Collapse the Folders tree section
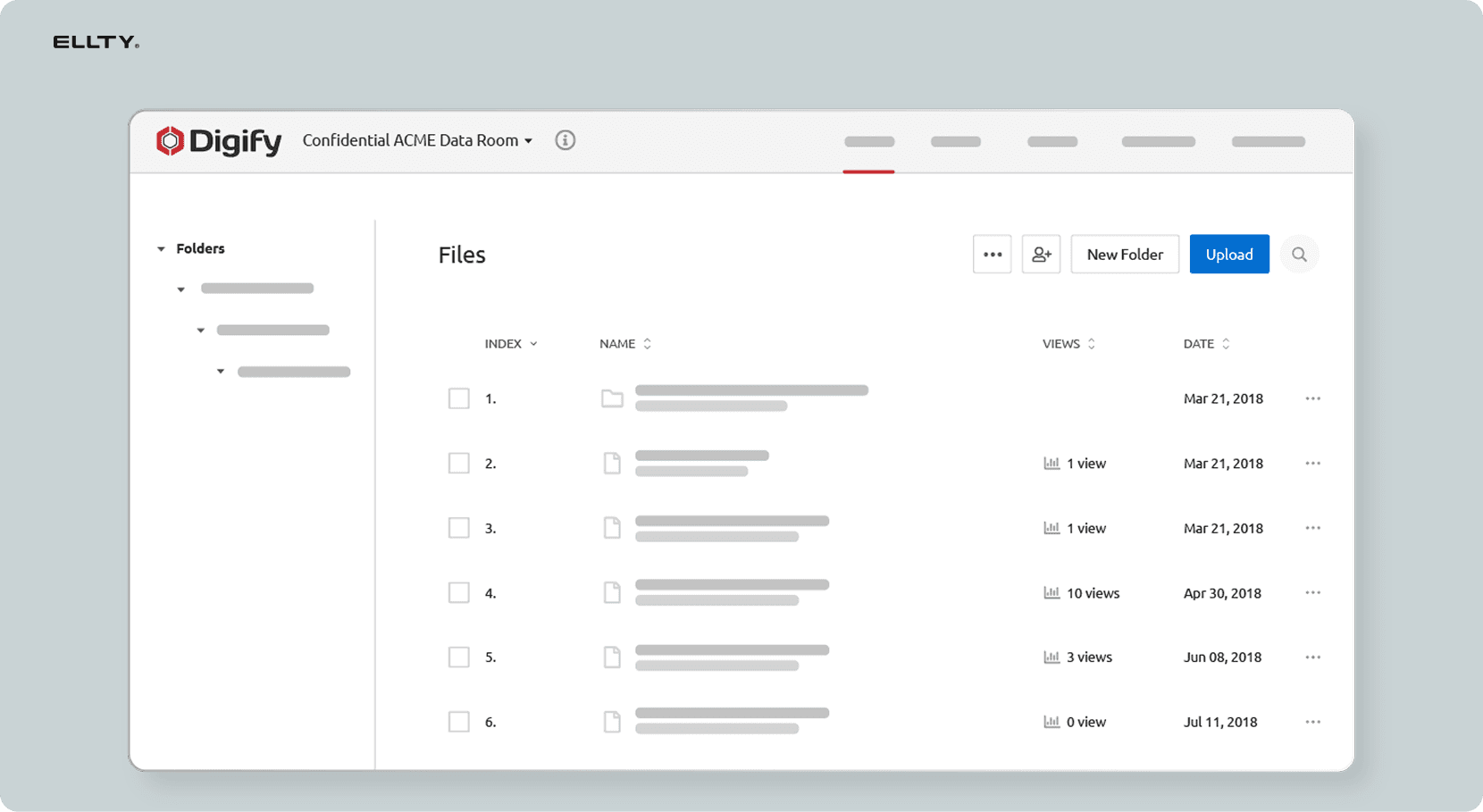Screen dimensions: 1483x812 162,249
